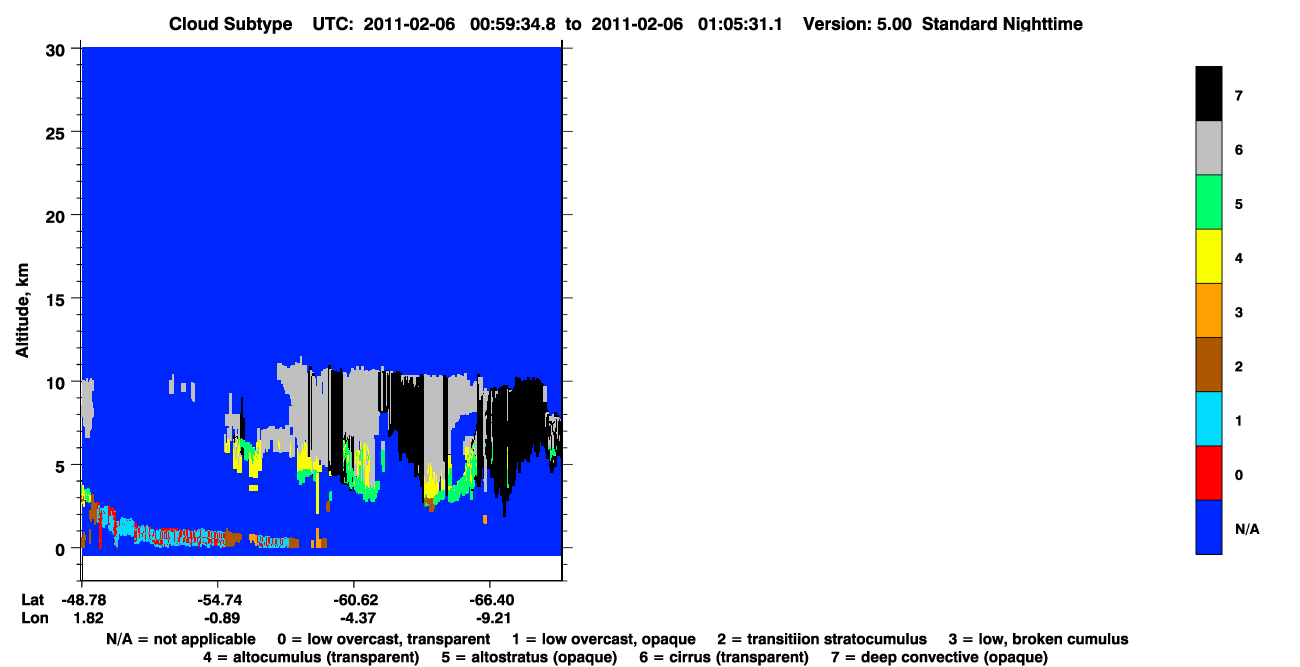This screenshot has height=667, width=1300.
Task: Click the small gray cirrus patch near plot's left edge
Action: pyautogui.click(x=89, y=407)
